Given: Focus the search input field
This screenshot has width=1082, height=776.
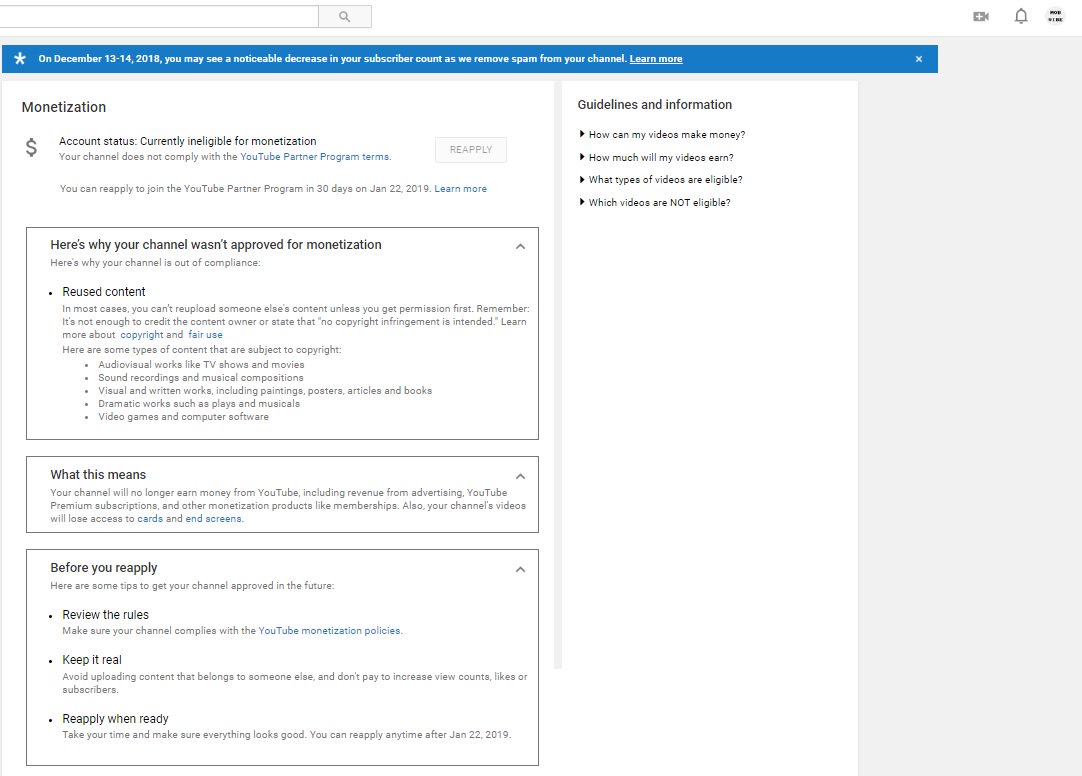Looking at the screenshot, I should tap(159, 17).
